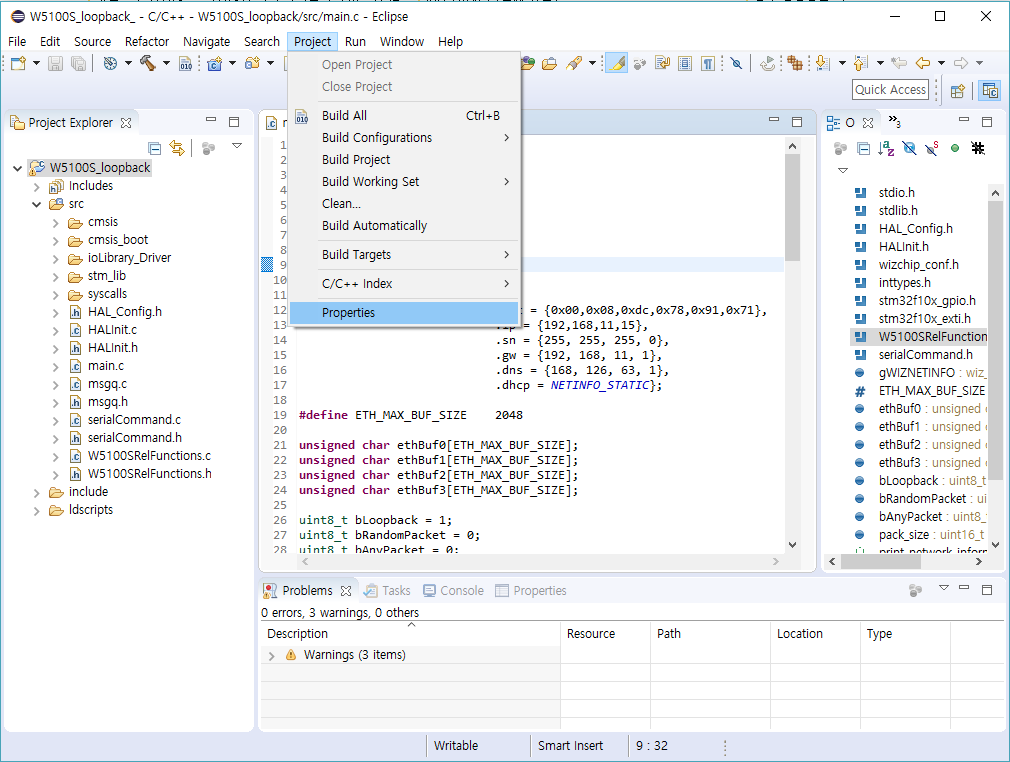Select Properties in the Project menu

404,313
